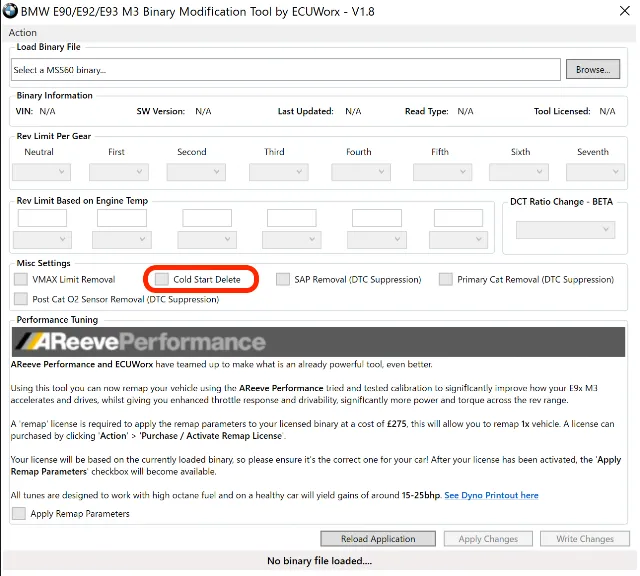
Task: Enable Post Cat O2 Sensor Removal
Action: pyautogui.click(x=20, y=299)
